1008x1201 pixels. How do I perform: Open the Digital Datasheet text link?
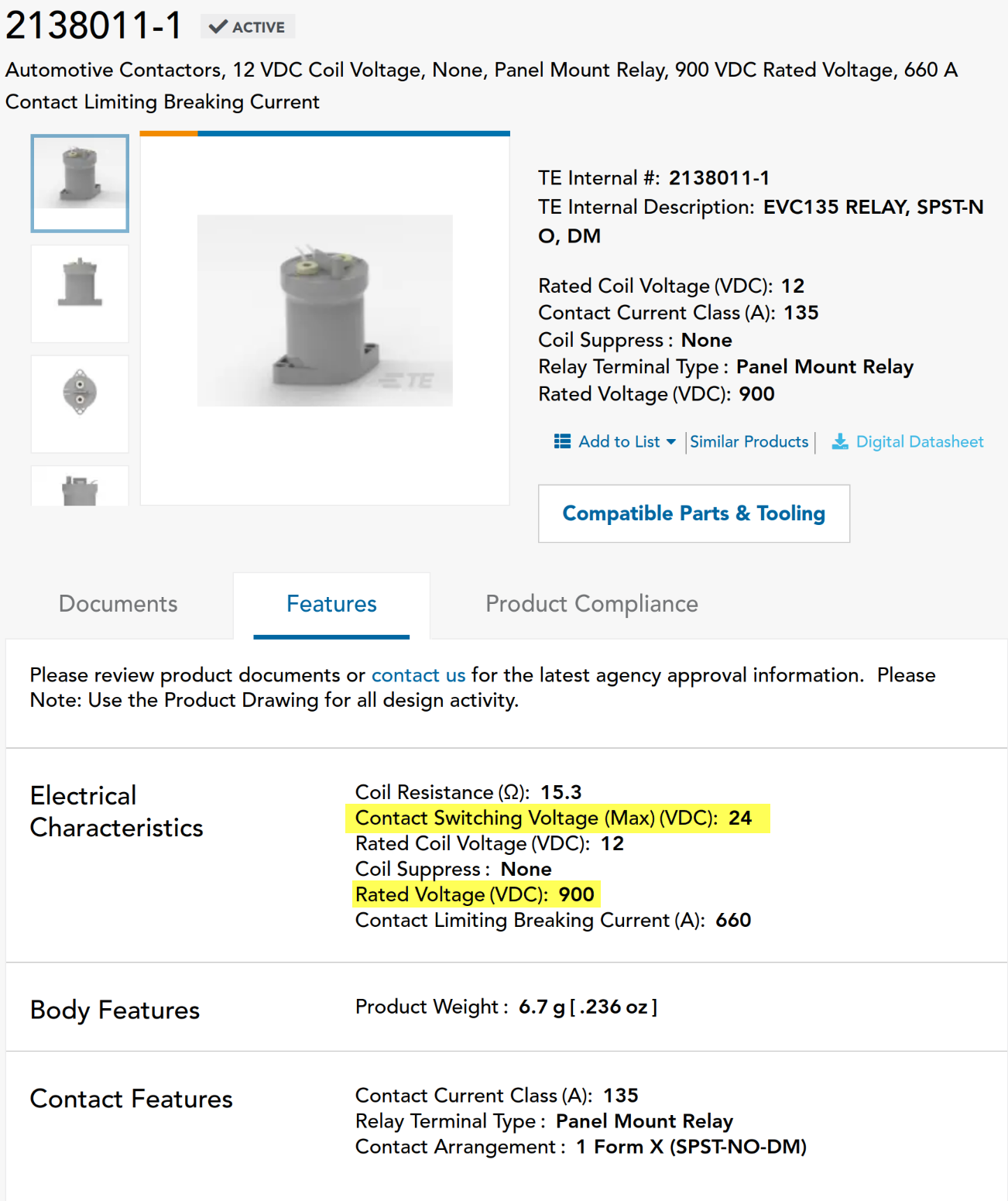(x=919, y=441)
